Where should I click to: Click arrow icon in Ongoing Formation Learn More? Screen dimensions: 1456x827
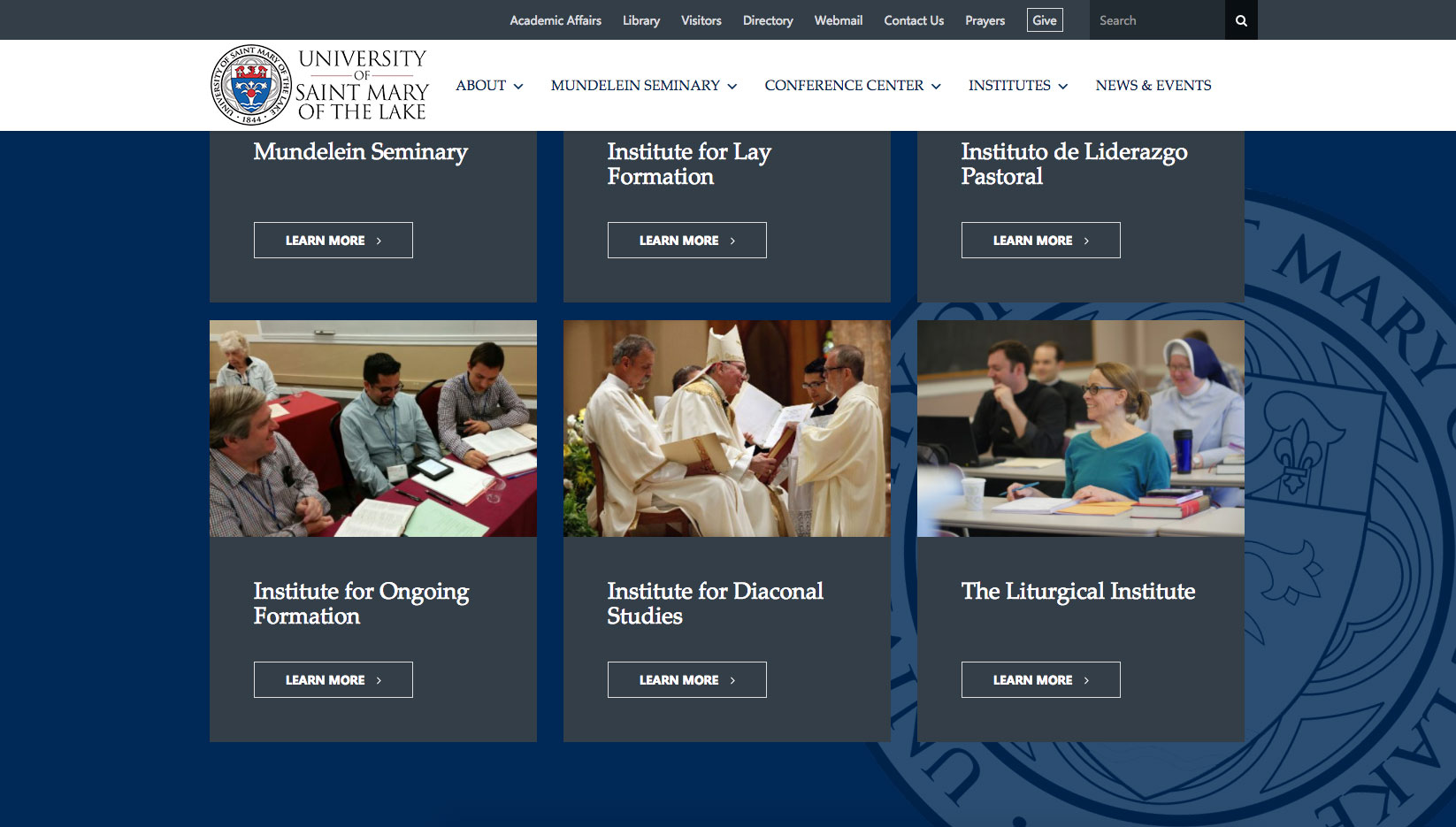[379, 680]
